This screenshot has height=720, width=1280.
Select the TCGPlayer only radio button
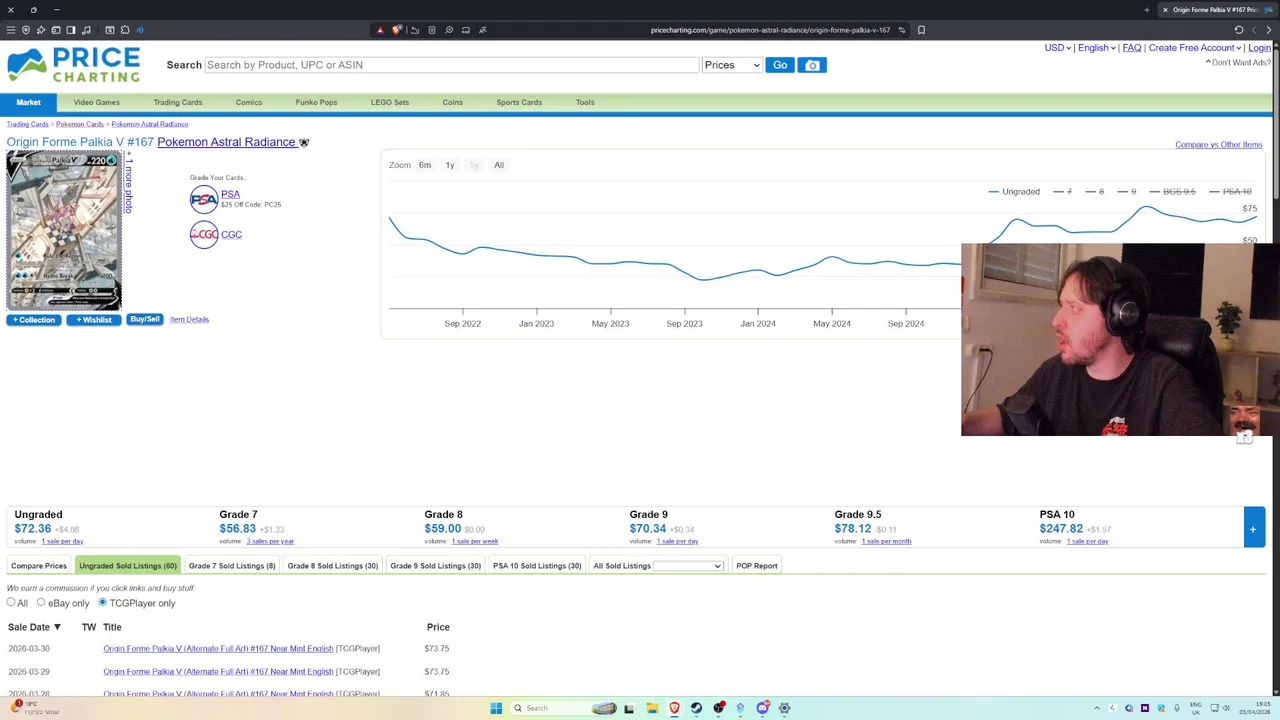click(x=102, y=603)
